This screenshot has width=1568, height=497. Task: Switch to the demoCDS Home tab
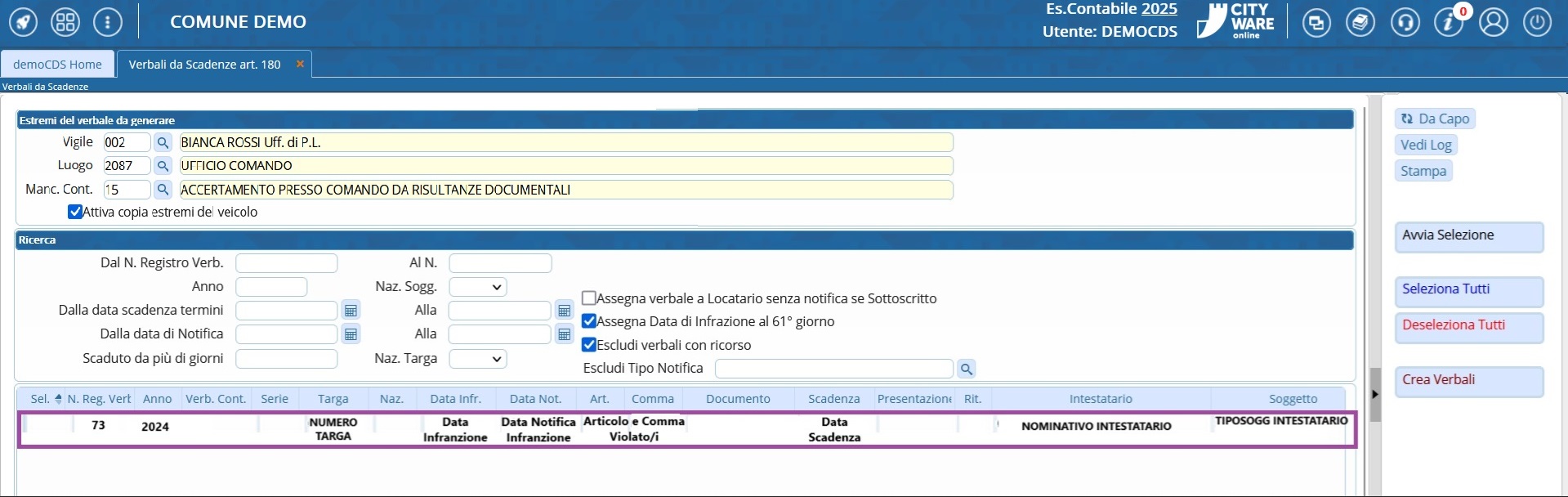pyautogui.click(x=57, y=65)
